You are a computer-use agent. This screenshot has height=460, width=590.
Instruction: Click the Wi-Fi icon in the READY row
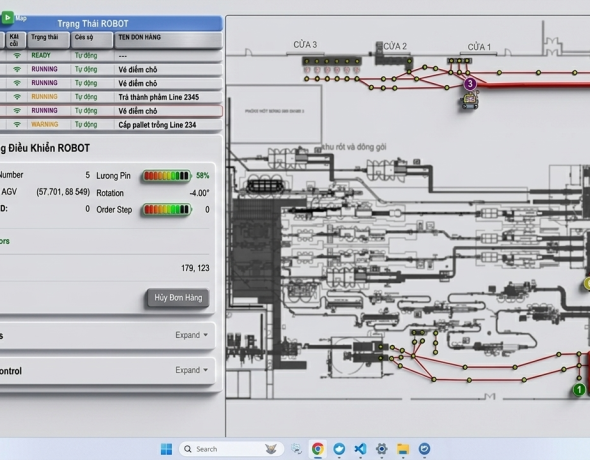click(17, 56)
